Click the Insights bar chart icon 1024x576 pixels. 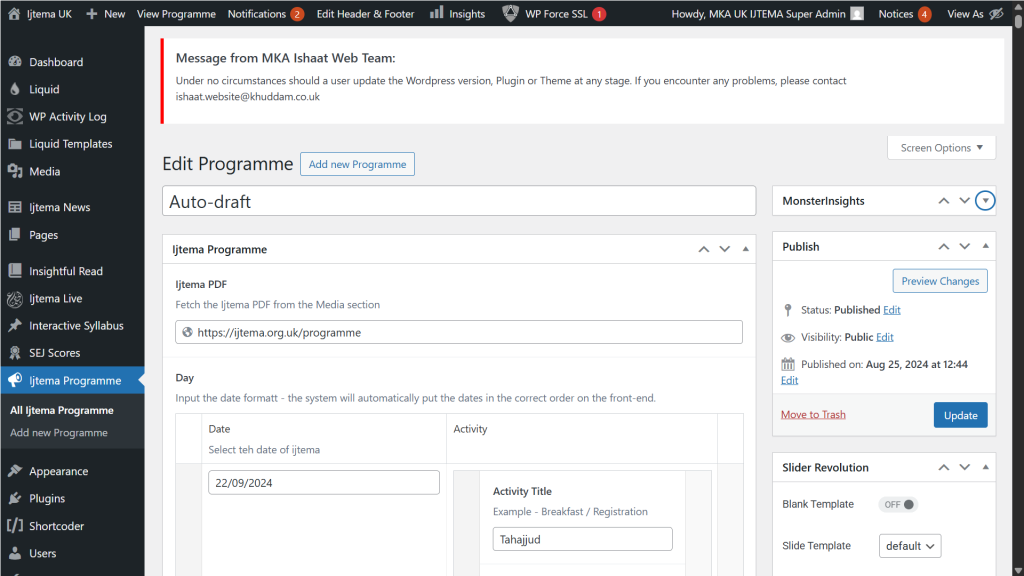coord(437,14)
